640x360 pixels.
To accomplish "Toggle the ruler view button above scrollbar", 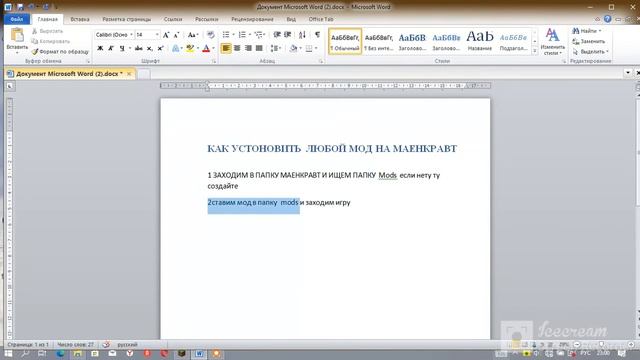I will (638, 87).
